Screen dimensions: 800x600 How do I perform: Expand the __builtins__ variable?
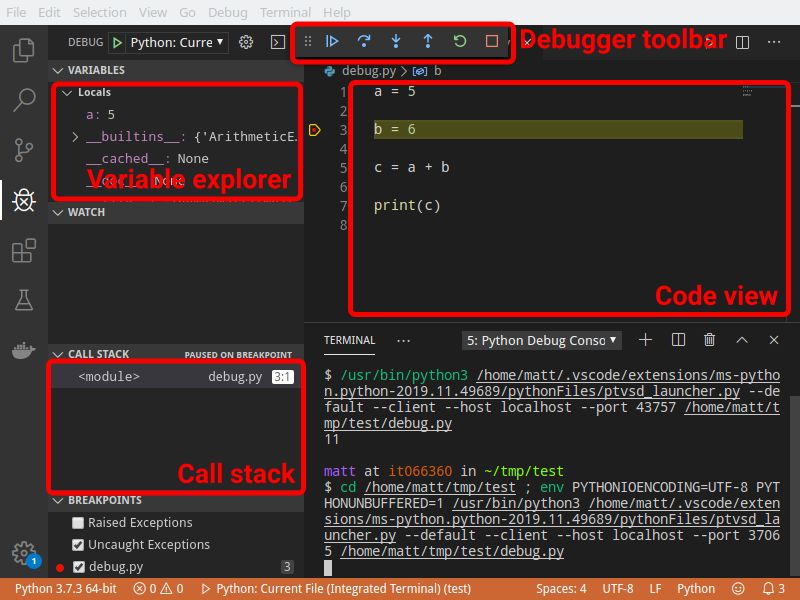tap(76, 136)
